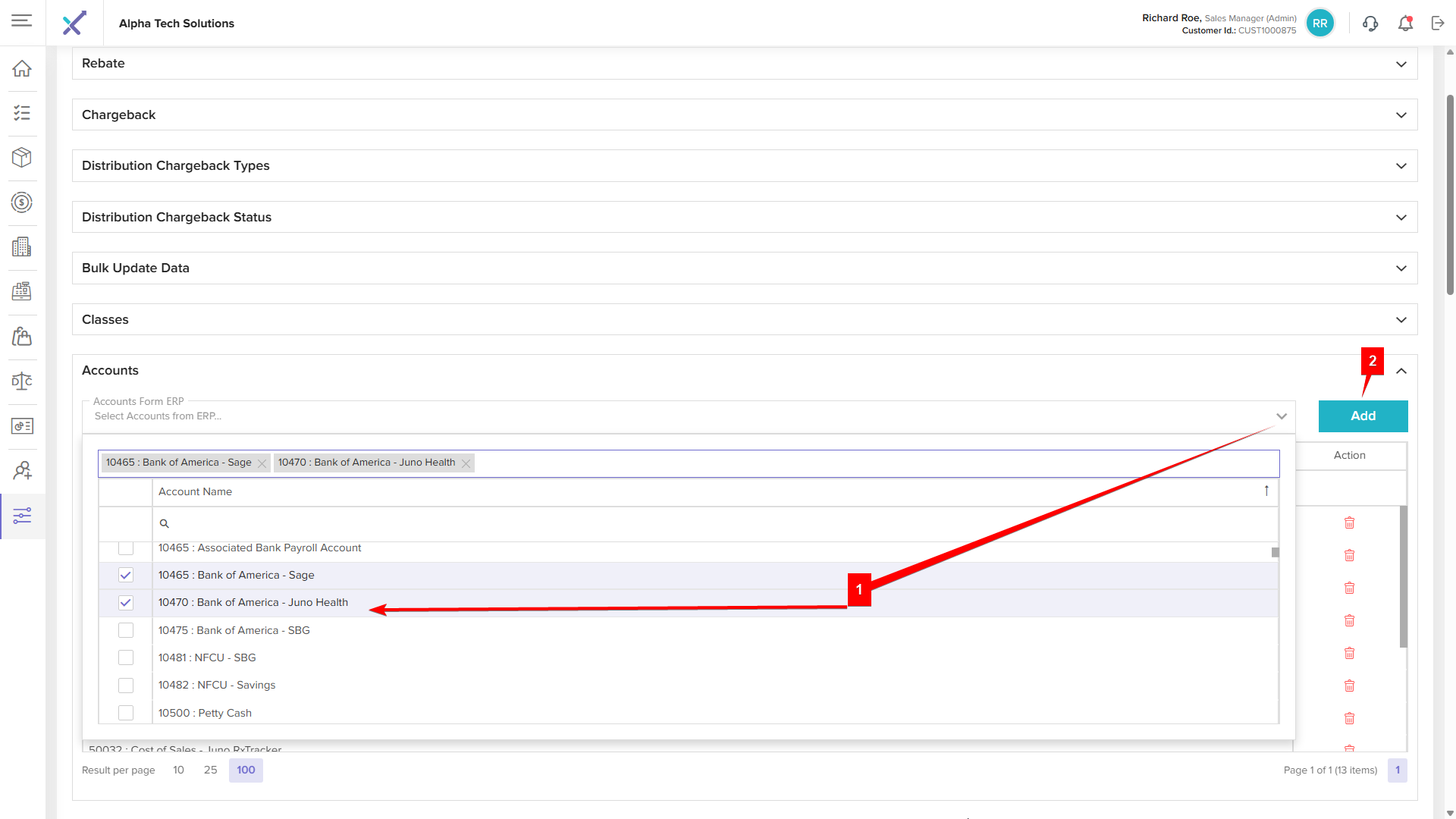Collapse the Accounts from ERP dropdown
This screenshot has height=819, width=1456.
coord(1282,416)
